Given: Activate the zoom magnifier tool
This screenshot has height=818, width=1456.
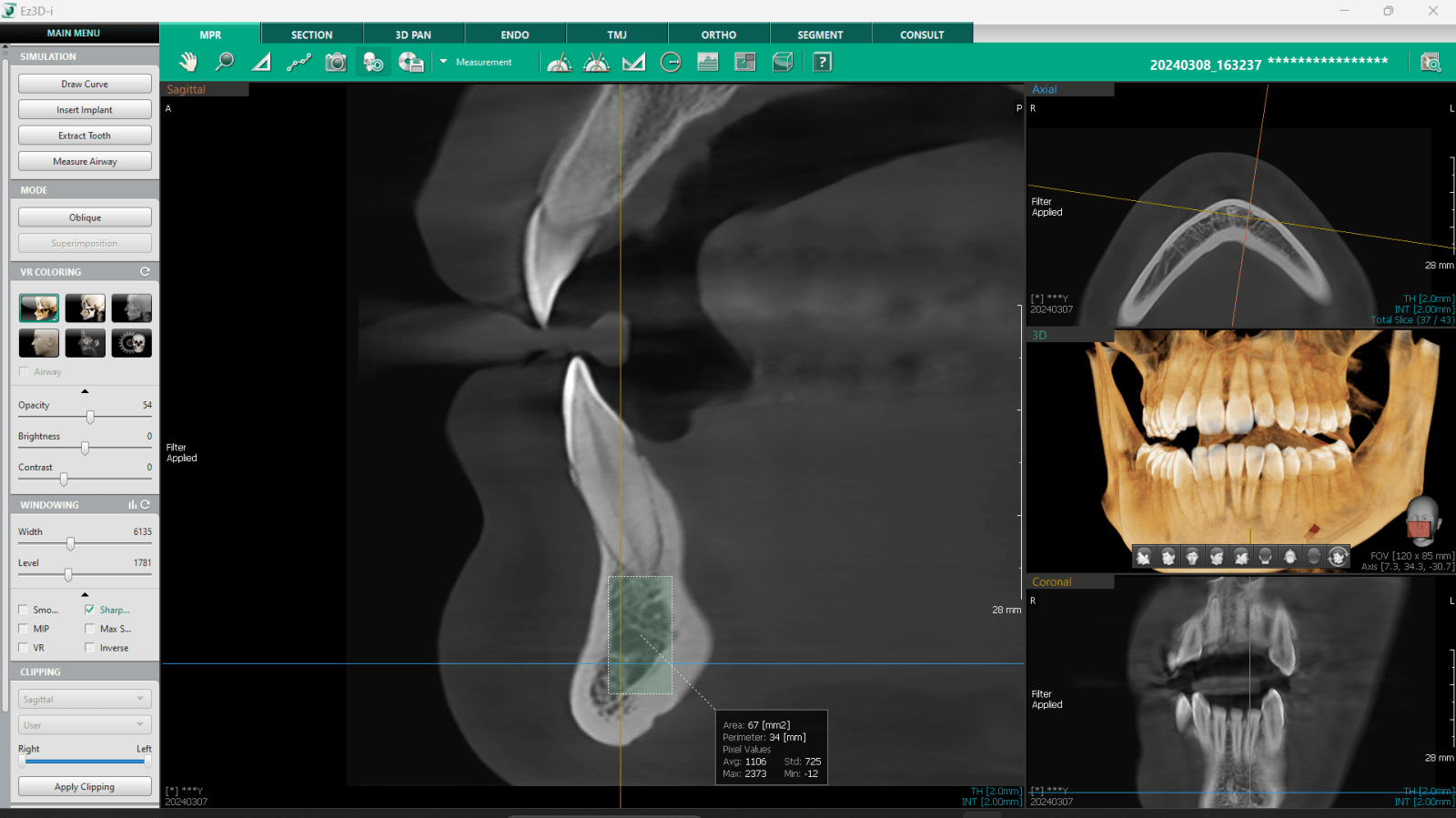Looking at the screenshot, I should [x=224, y=62].
